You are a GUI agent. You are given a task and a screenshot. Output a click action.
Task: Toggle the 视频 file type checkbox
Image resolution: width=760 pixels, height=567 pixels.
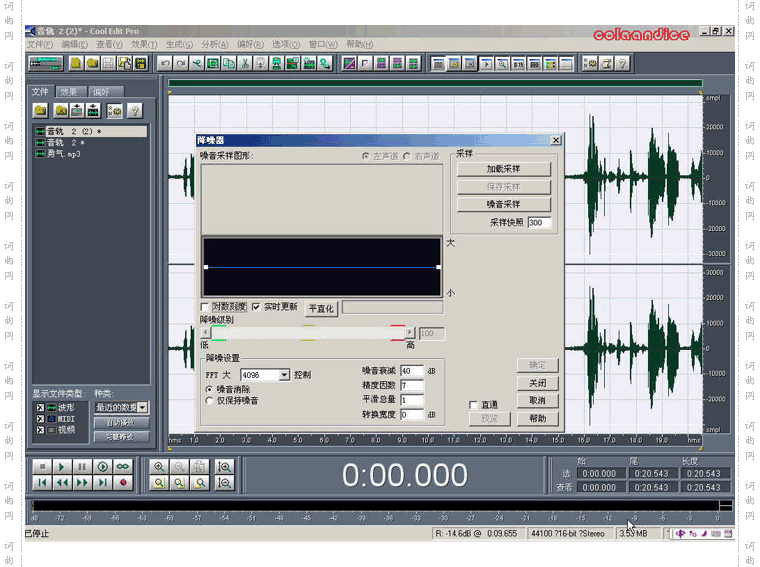(40, 430)
